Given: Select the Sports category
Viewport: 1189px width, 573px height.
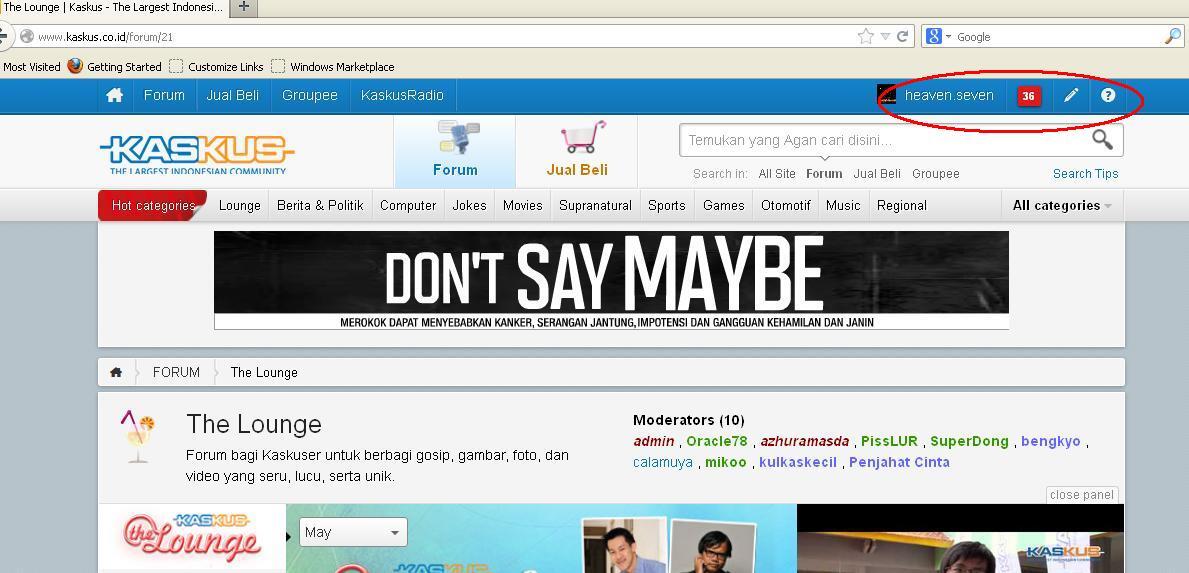Looking at the screenshot, I should pos(667,205).
